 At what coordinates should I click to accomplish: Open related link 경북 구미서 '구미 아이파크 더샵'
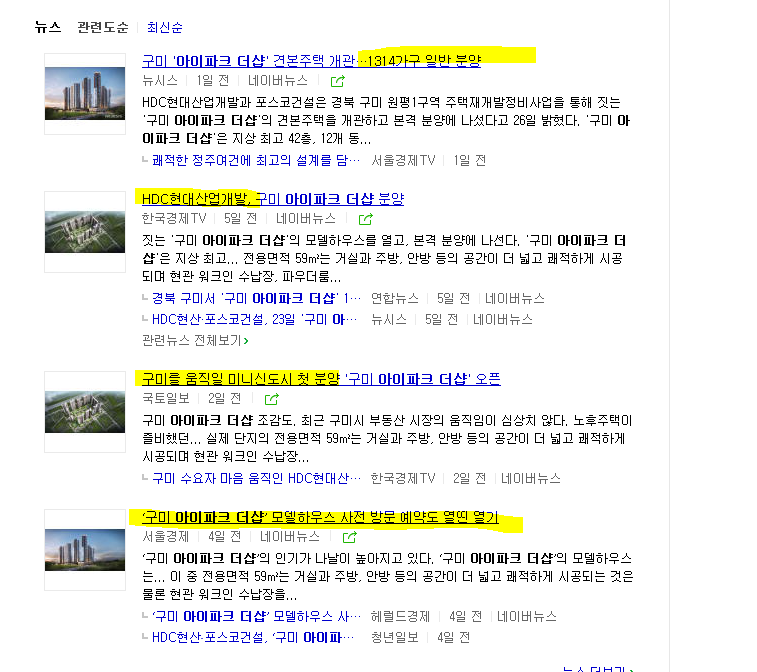tap(256, 298)
